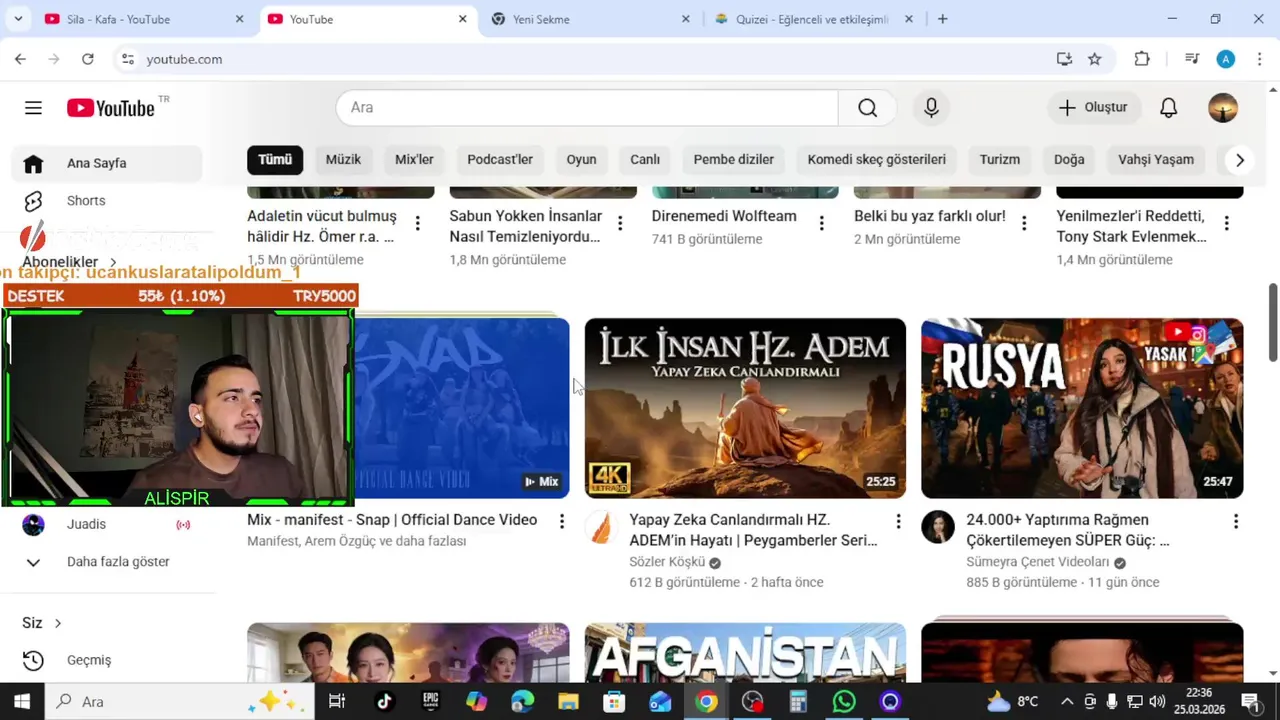The height and width of the screenshot is (720, 1280).
Task: Open the Snap Official Dance Video thumbnail
Action: coord(462,408)
